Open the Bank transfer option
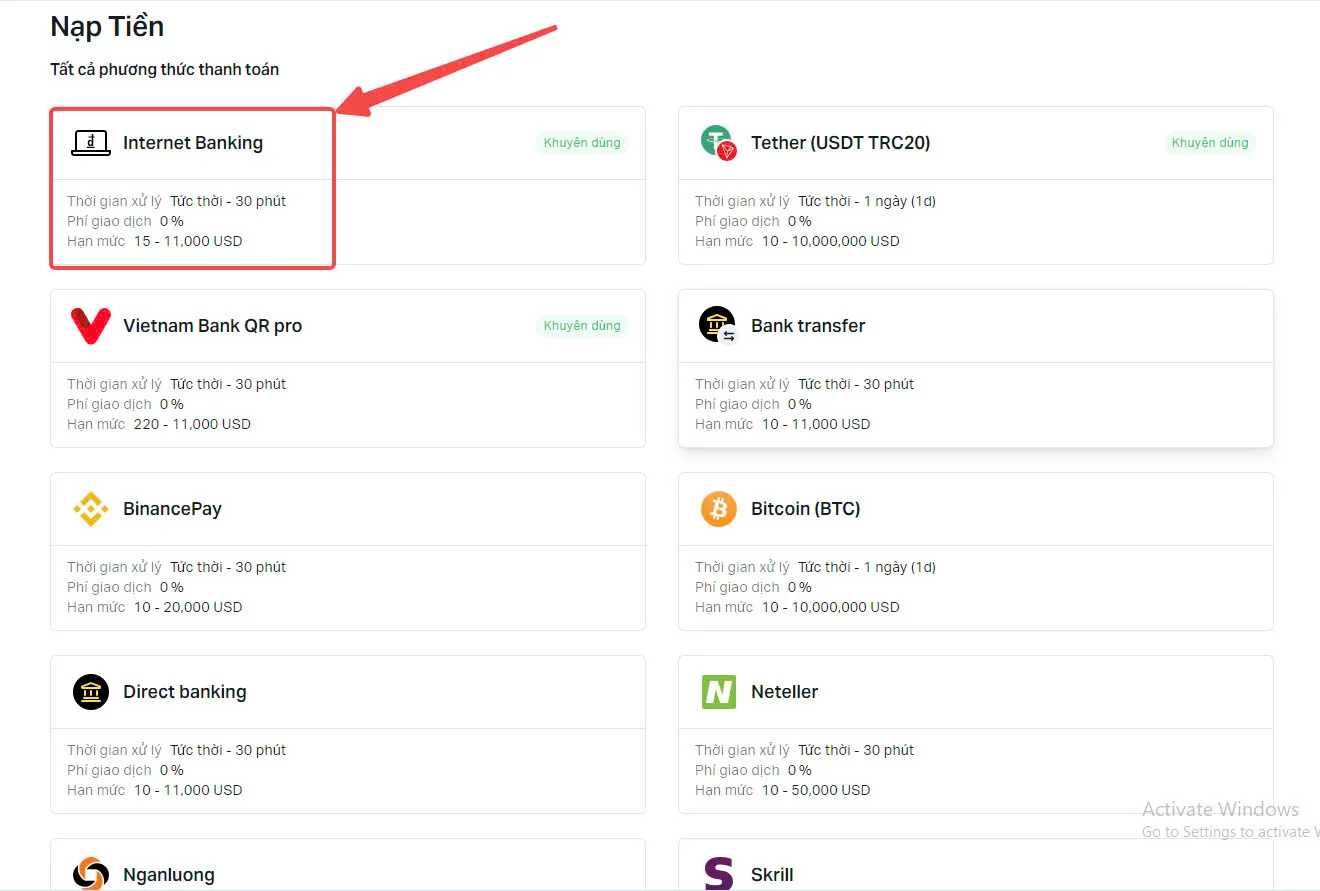Viewport: 1320px width, 891px height. pyautogui.click(x=976, y=369)
